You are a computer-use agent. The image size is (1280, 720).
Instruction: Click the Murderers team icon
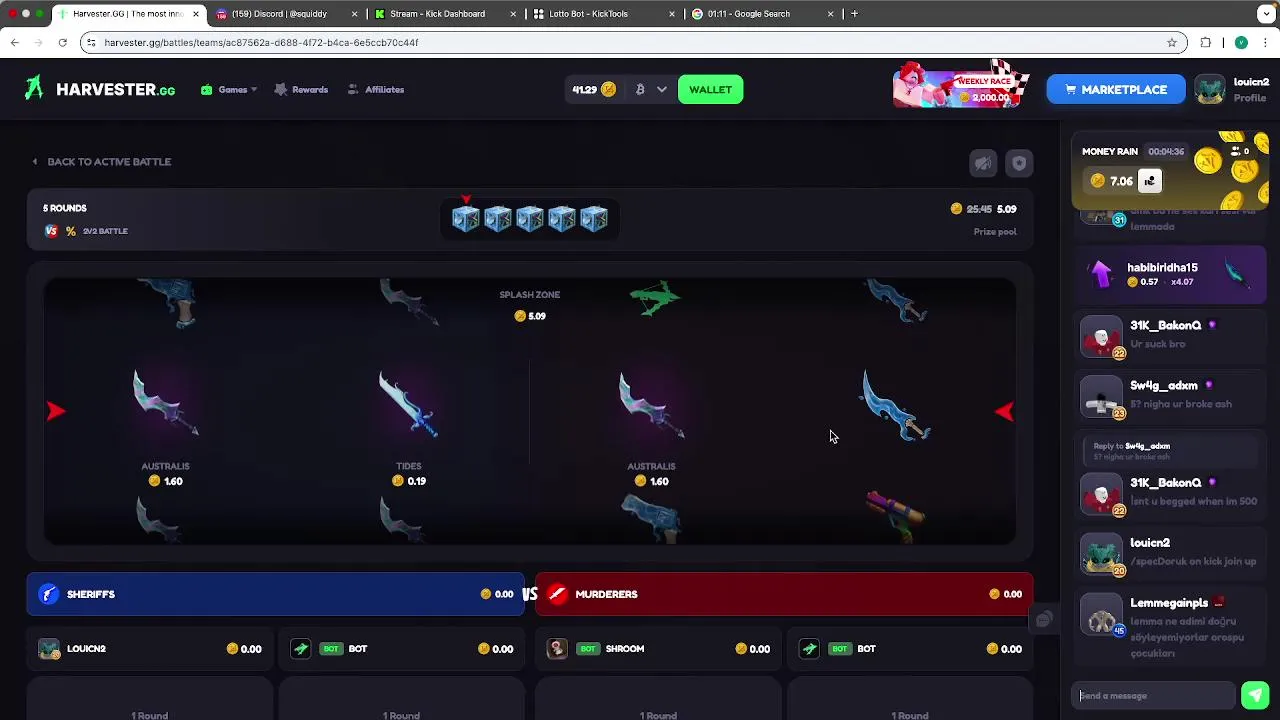click(557, 594)
